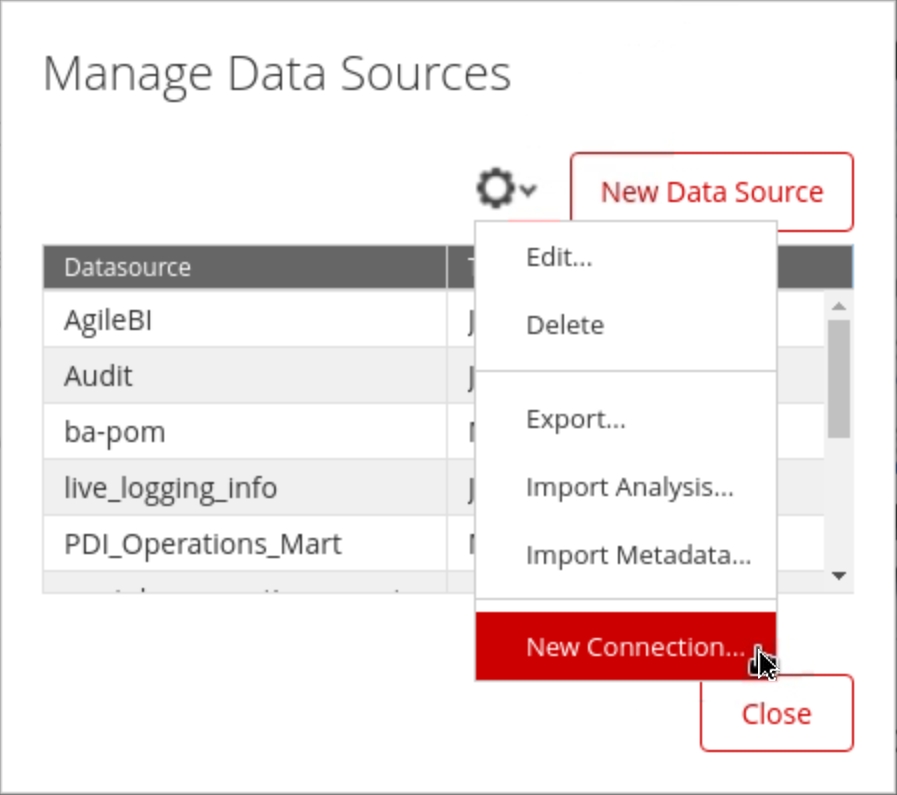Choose Edit... from the gear menu

point(559,257)
